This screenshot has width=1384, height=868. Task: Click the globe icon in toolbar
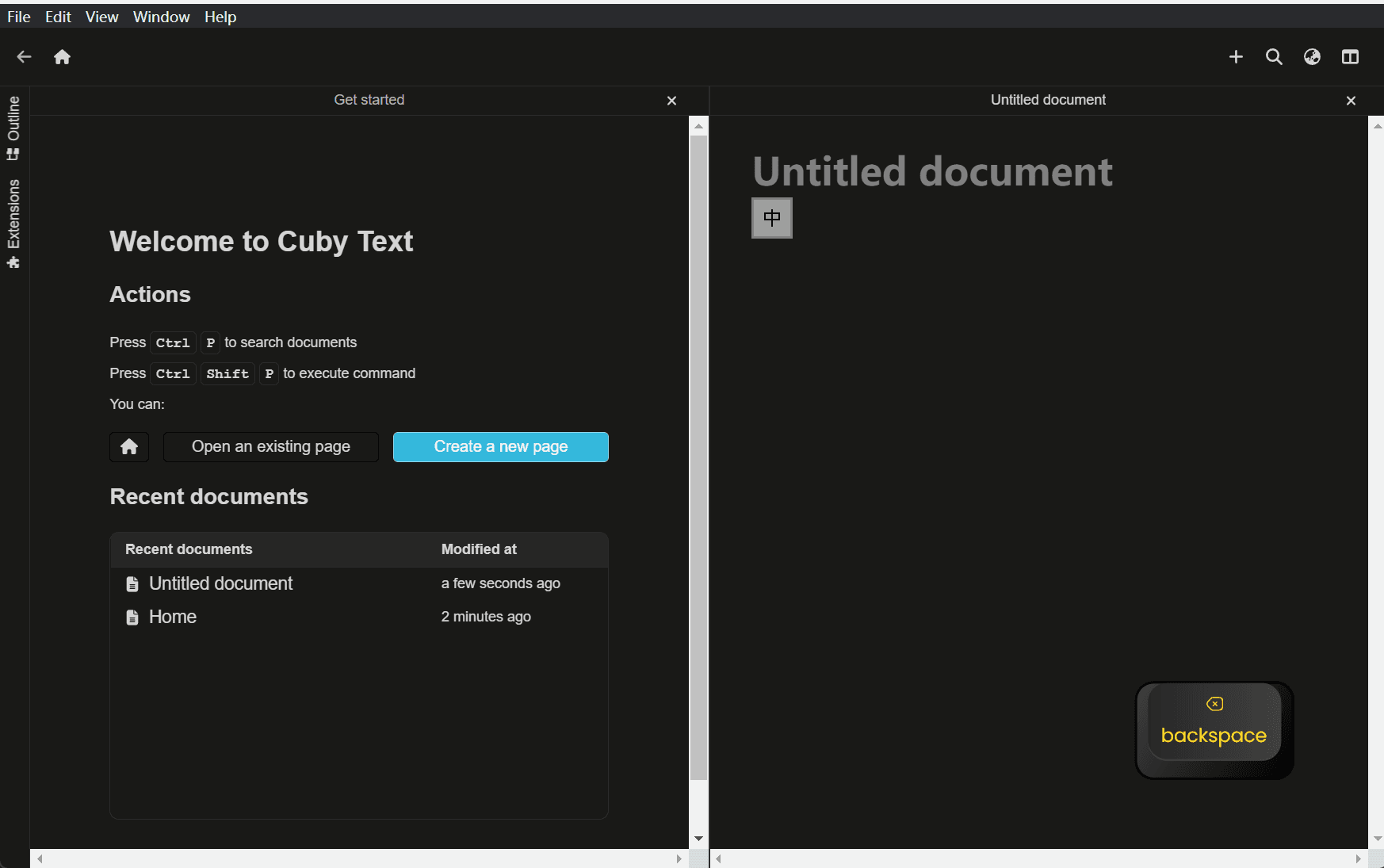pos(1312,57)
